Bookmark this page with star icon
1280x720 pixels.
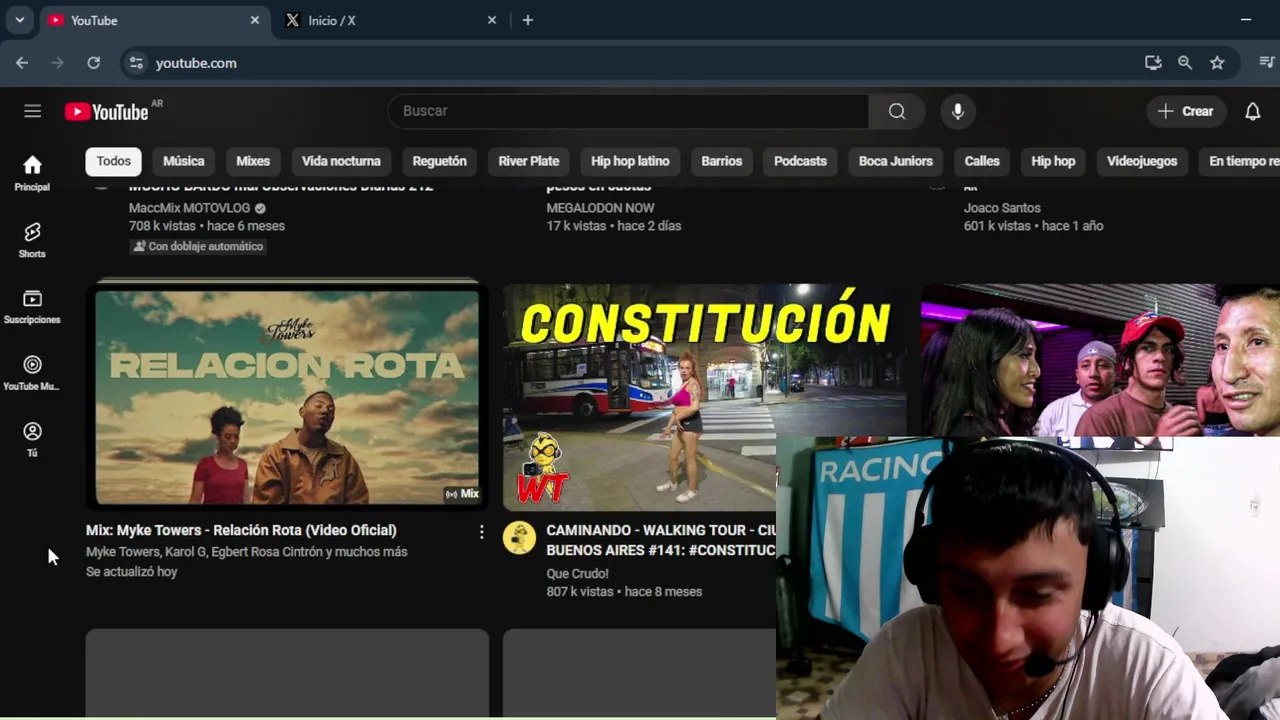(x=1217, y=62)
